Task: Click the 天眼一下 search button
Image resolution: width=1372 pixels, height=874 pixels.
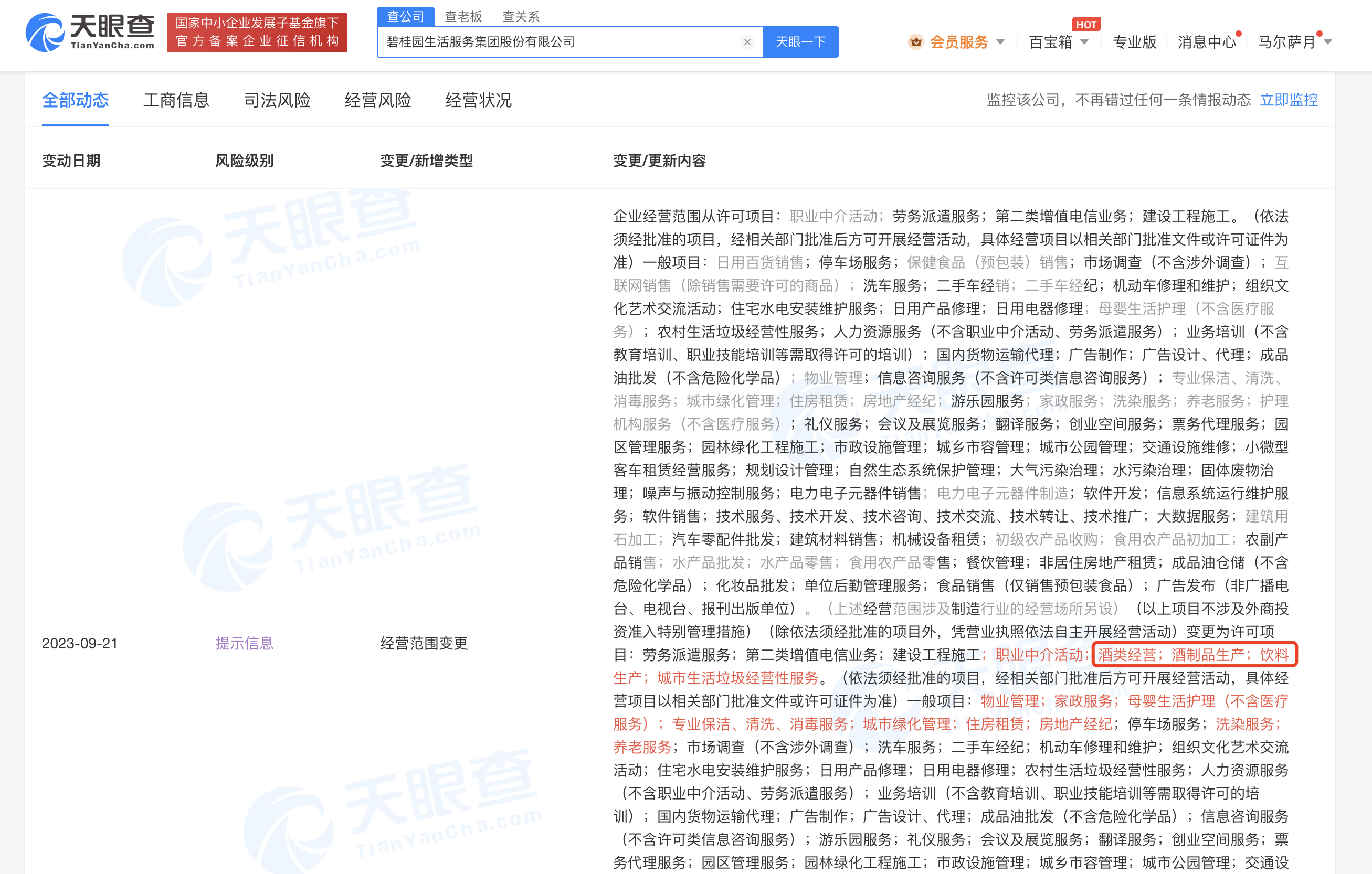Action: tap(800, 41)
